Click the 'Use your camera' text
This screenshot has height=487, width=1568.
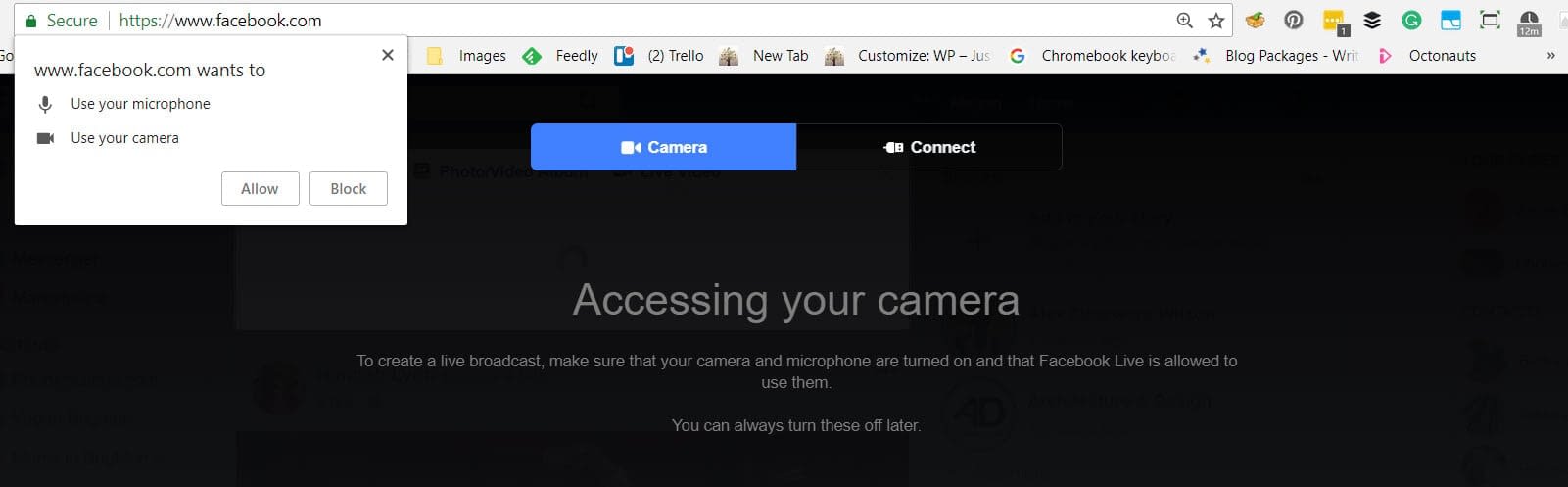[124, 138]
